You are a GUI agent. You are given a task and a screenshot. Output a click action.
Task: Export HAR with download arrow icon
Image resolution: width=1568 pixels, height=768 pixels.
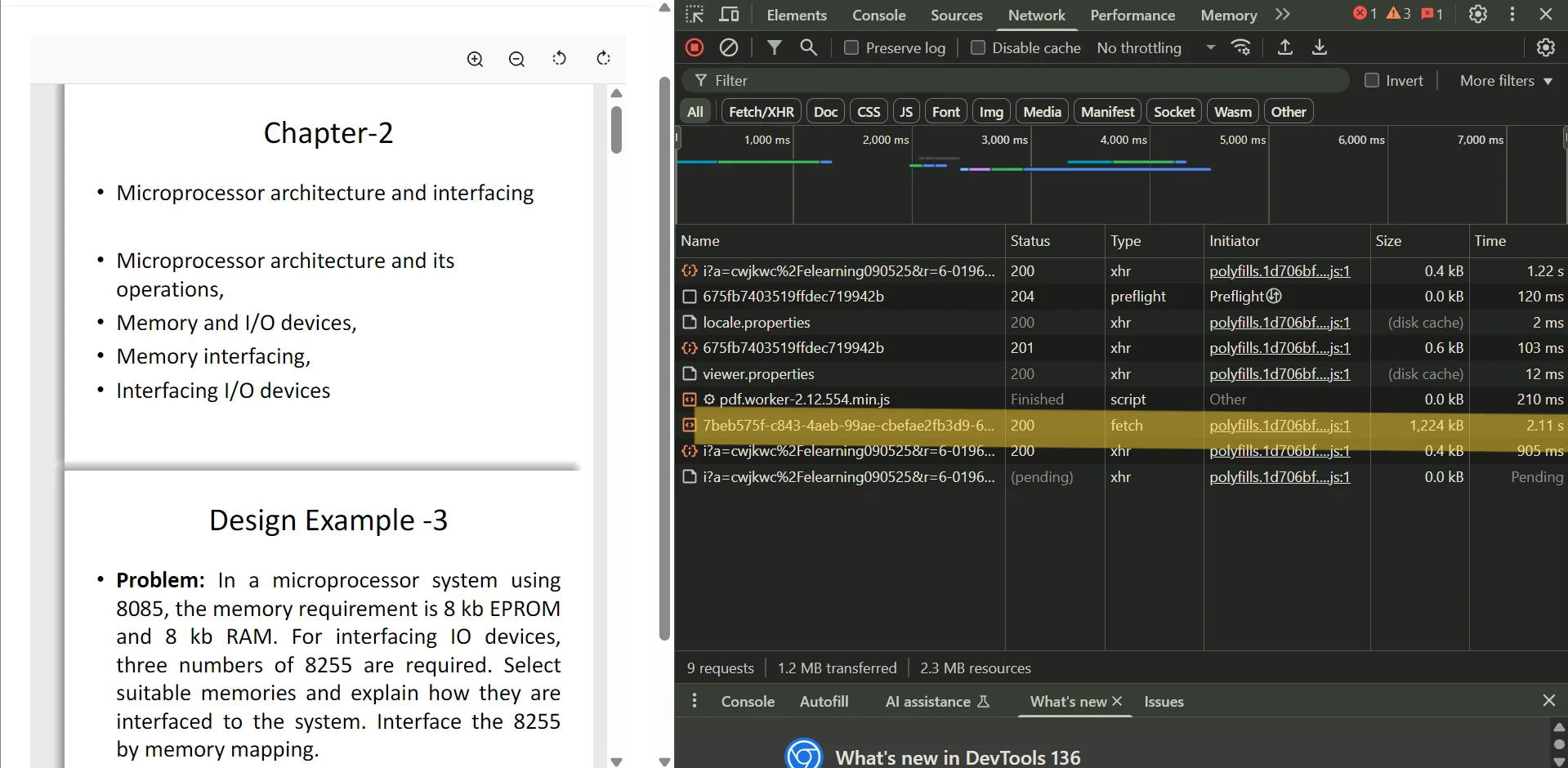pos(1320,47)
